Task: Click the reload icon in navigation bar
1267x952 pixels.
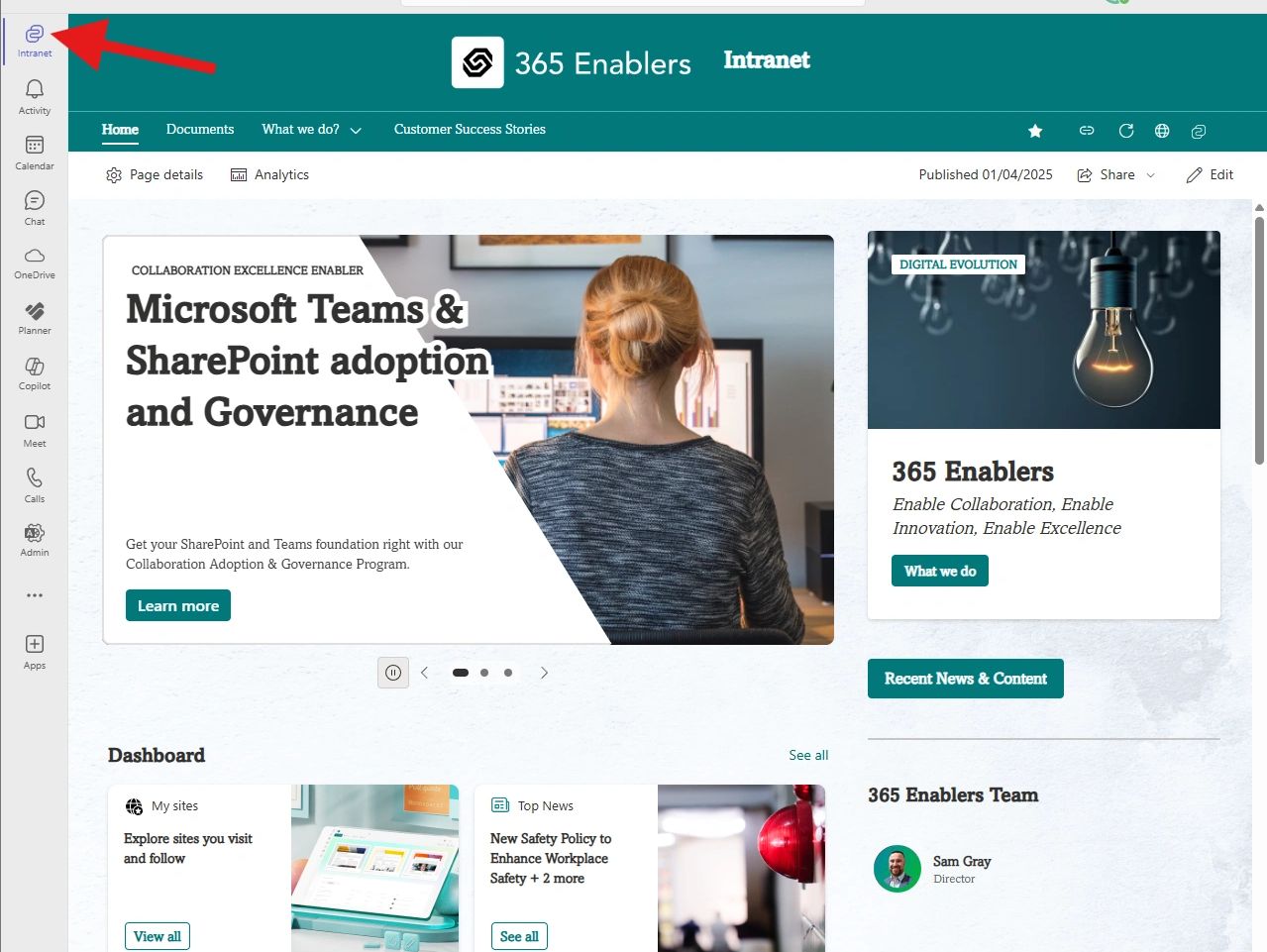Action: pos(1126,131)
